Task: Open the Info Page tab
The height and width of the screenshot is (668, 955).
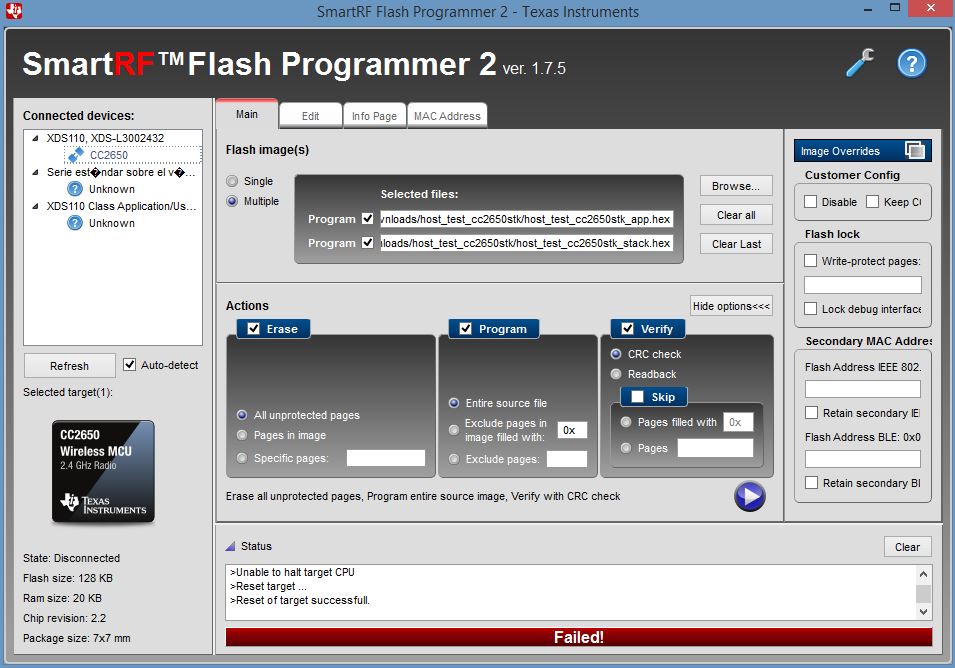Action: tap(374, 116)
